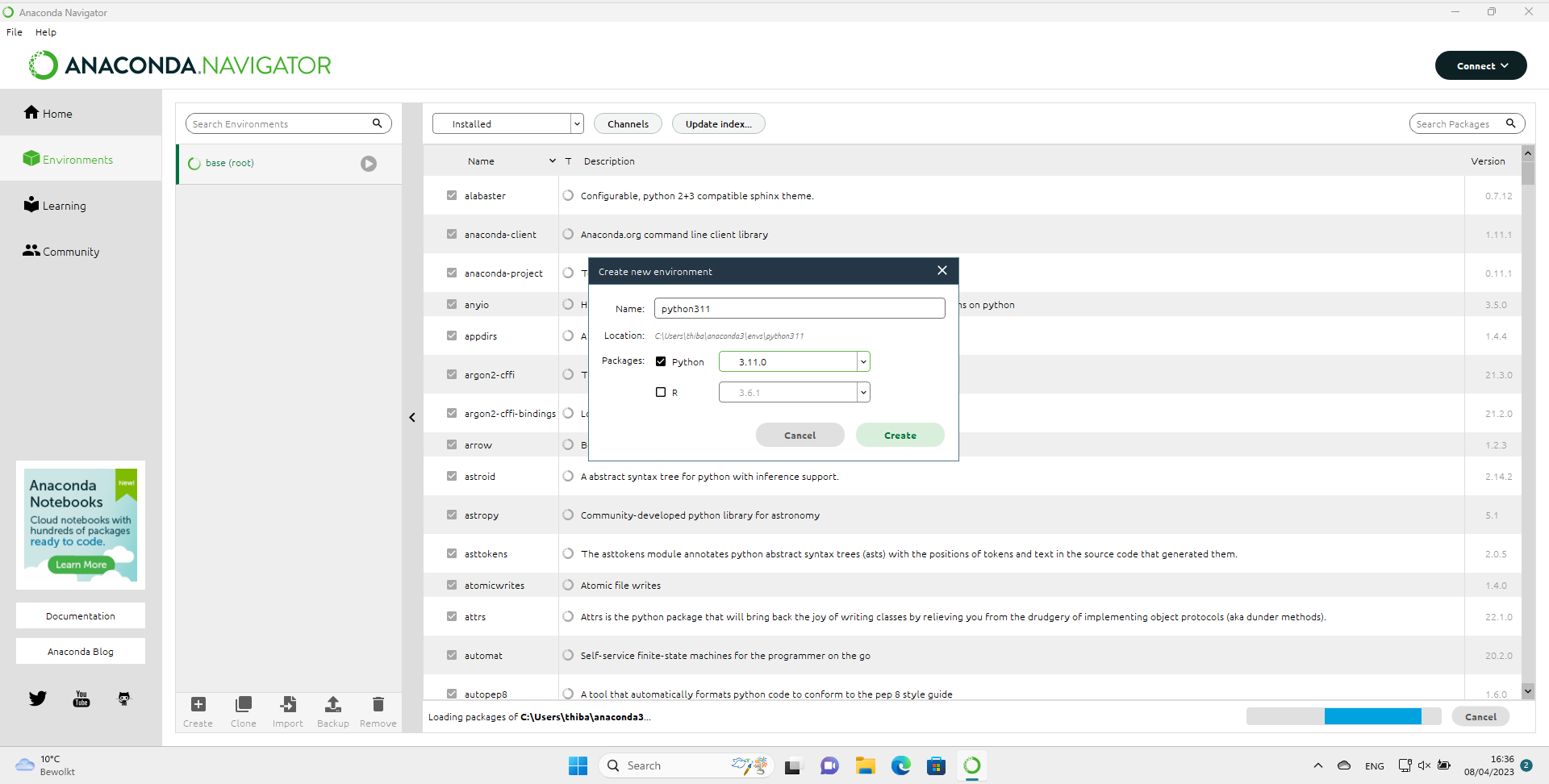
Task: Open Microsoft Store from taskbar
Action: [936, 765]
